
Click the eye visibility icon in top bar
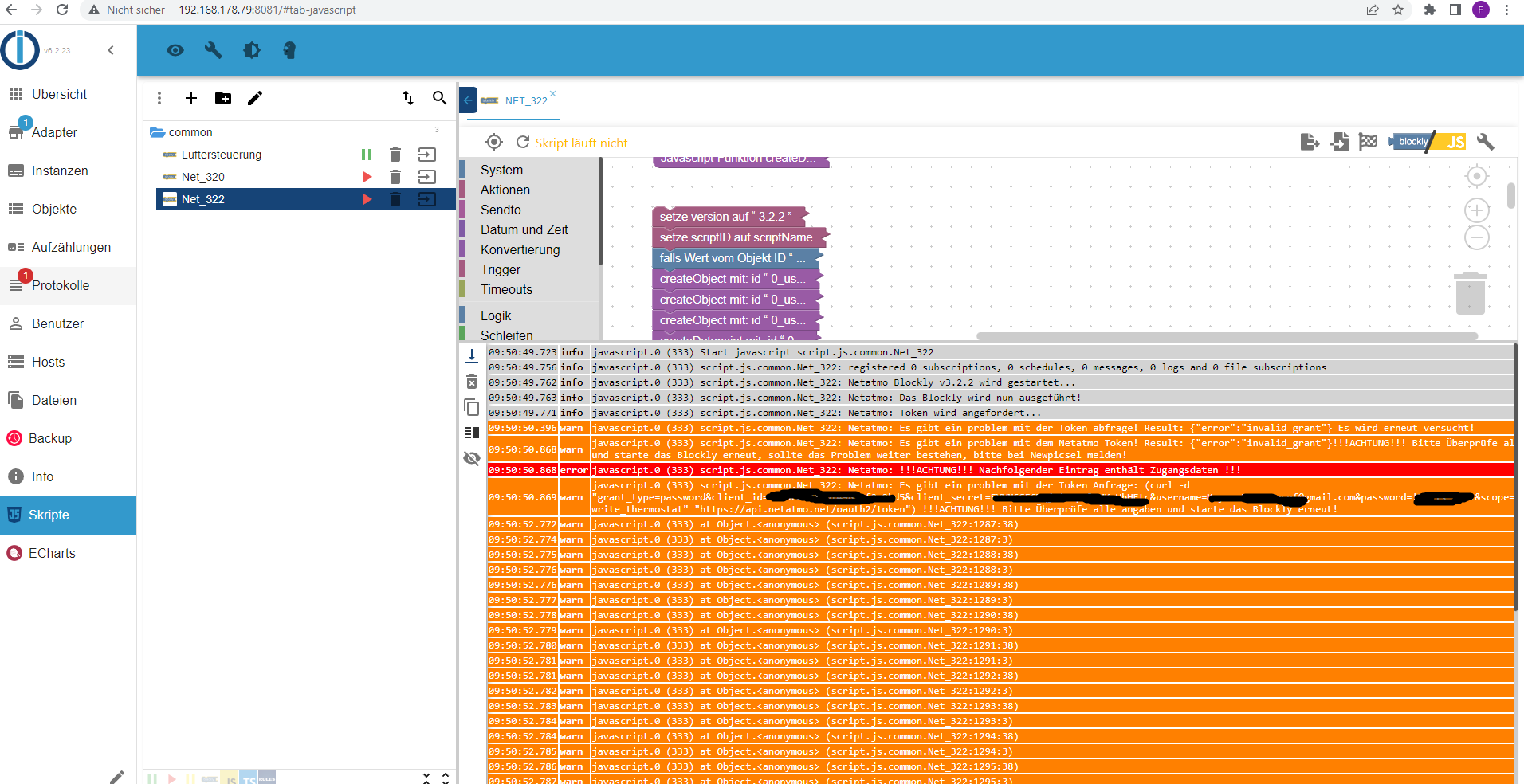coord(175,50)
